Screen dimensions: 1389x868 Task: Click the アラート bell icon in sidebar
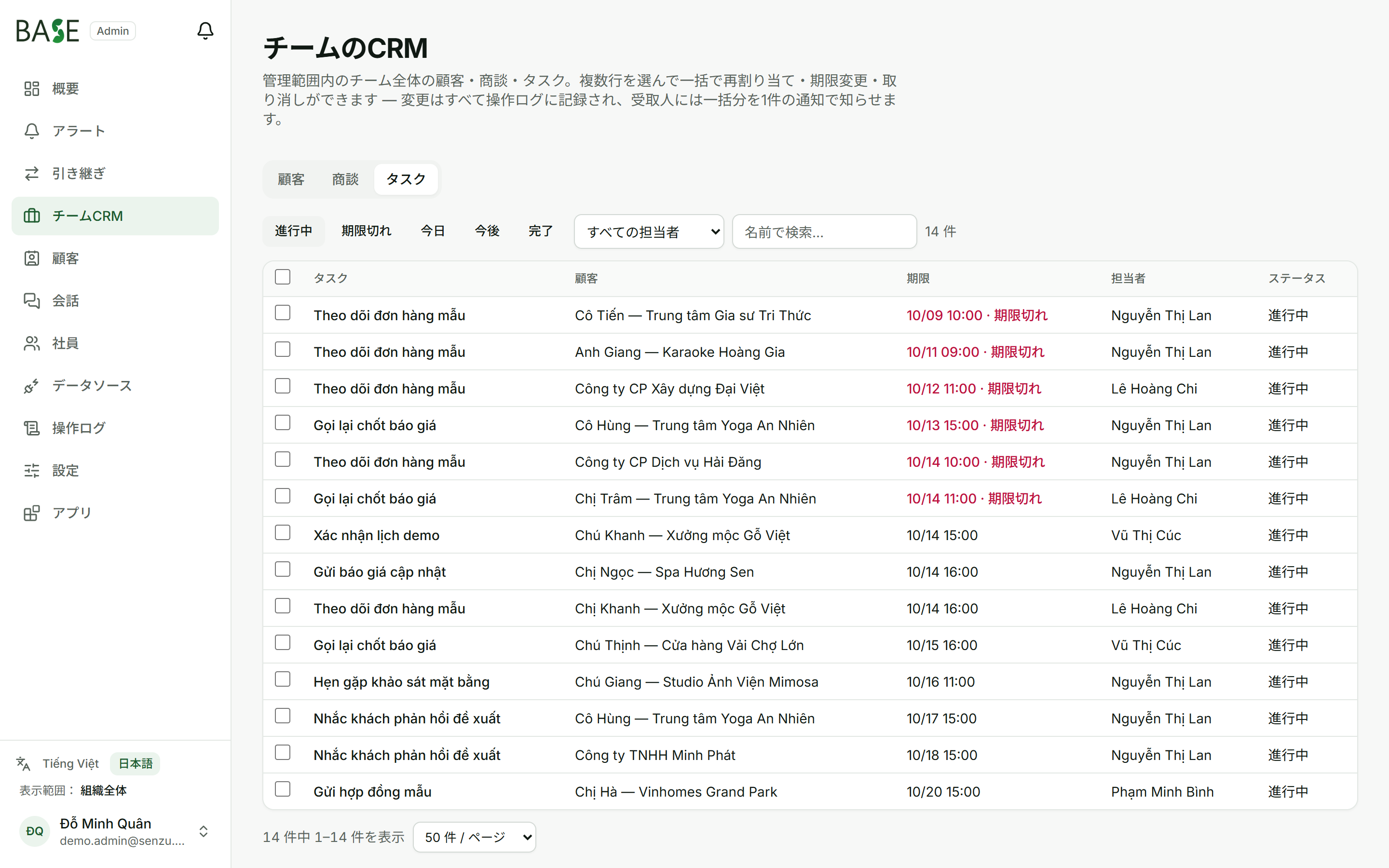(x=31, y=131)
